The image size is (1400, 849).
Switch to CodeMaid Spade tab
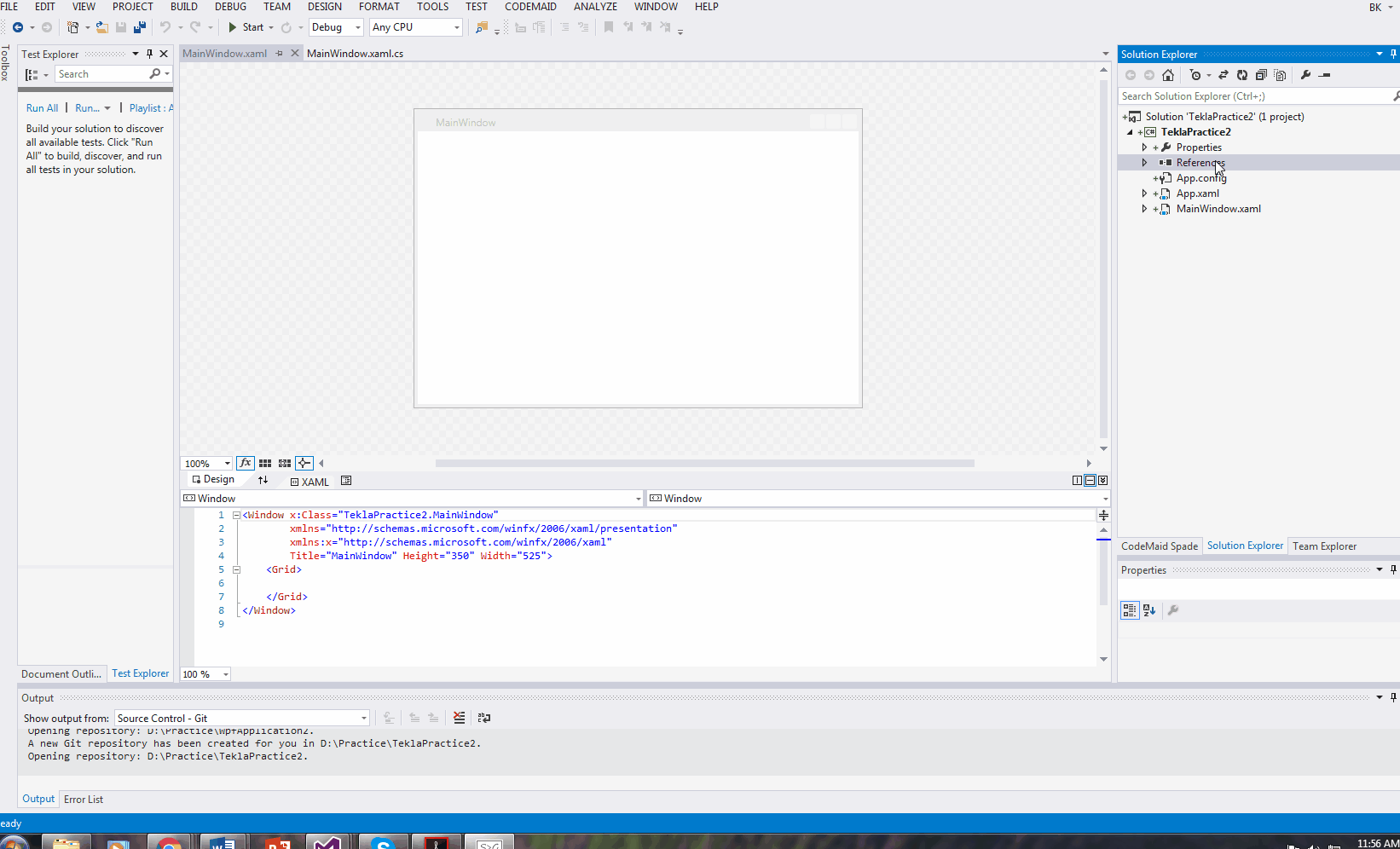pyautogui.click(x=1160, y=546)
